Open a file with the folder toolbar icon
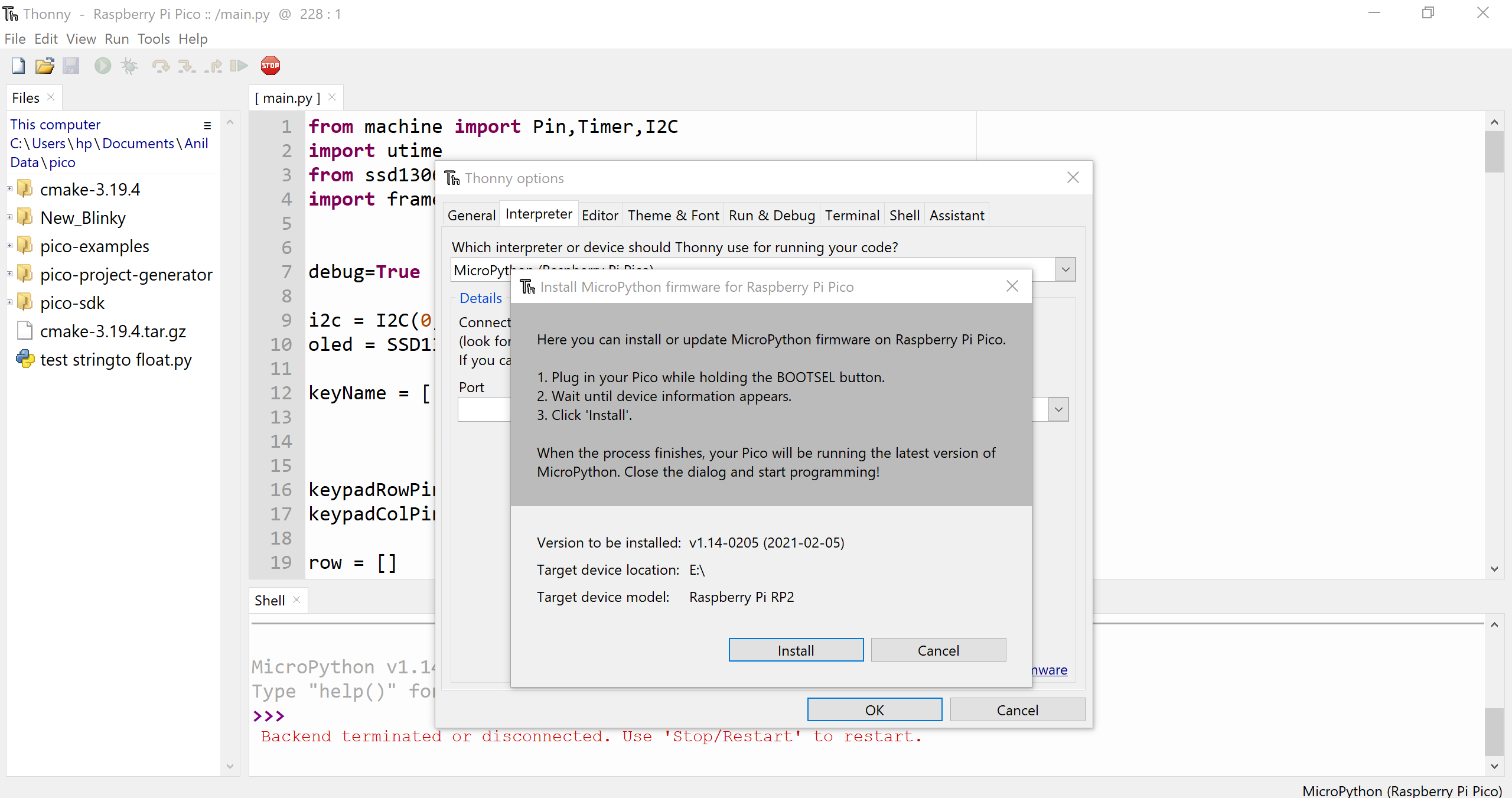Screen dimensions: 1512x798 [x=44, y=66]
